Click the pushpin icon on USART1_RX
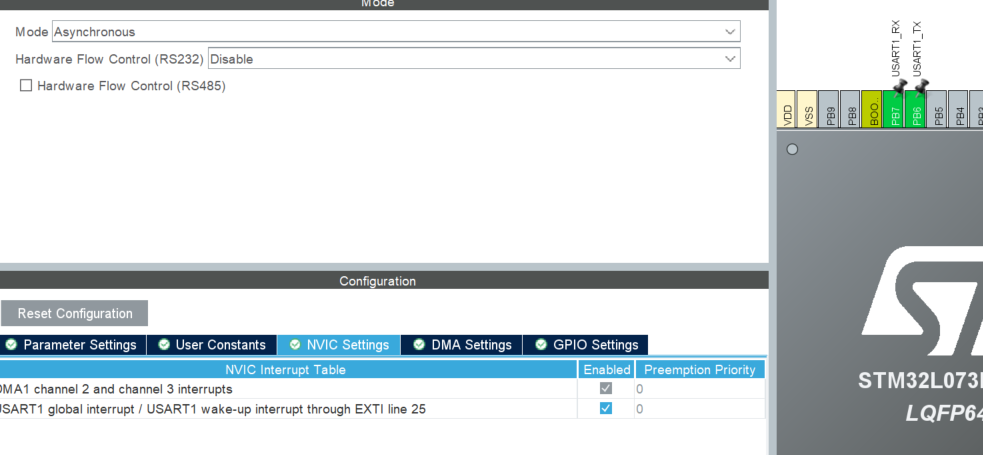Viewport: 983px width, 455px height. click(x=900, y=86)
